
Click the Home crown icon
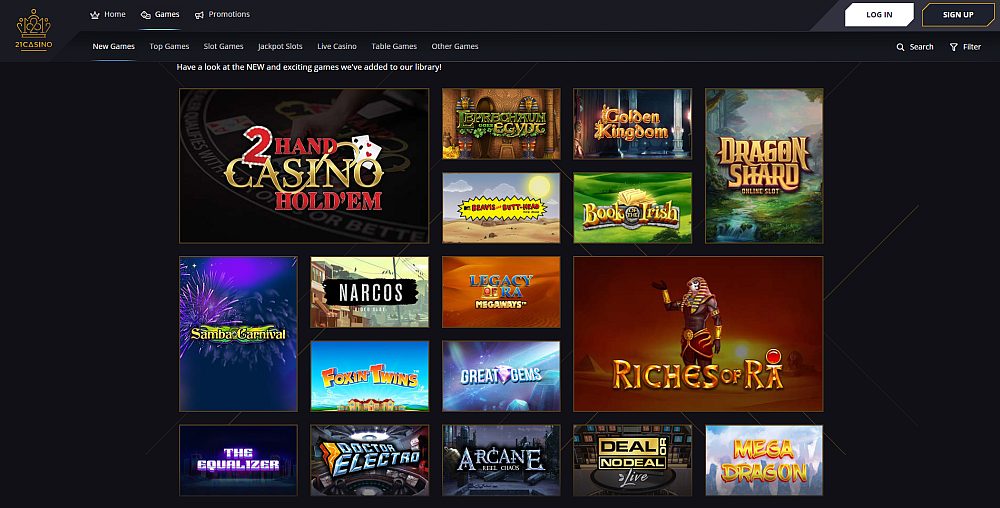[x=95, y=15]
